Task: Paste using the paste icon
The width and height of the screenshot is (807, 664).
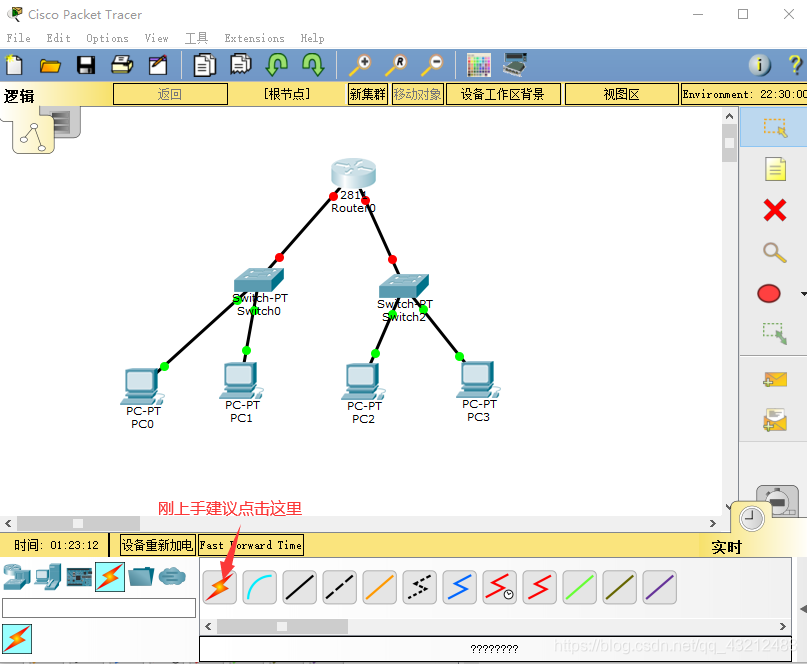Action: [x=240, y=65]
